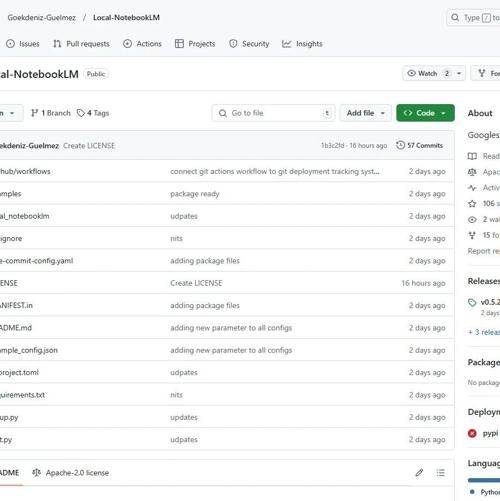This screenshot has width=500, height=501.
Task: Click the 'Create LICENSE' commit message in LICENSE row
Action: 196,283
